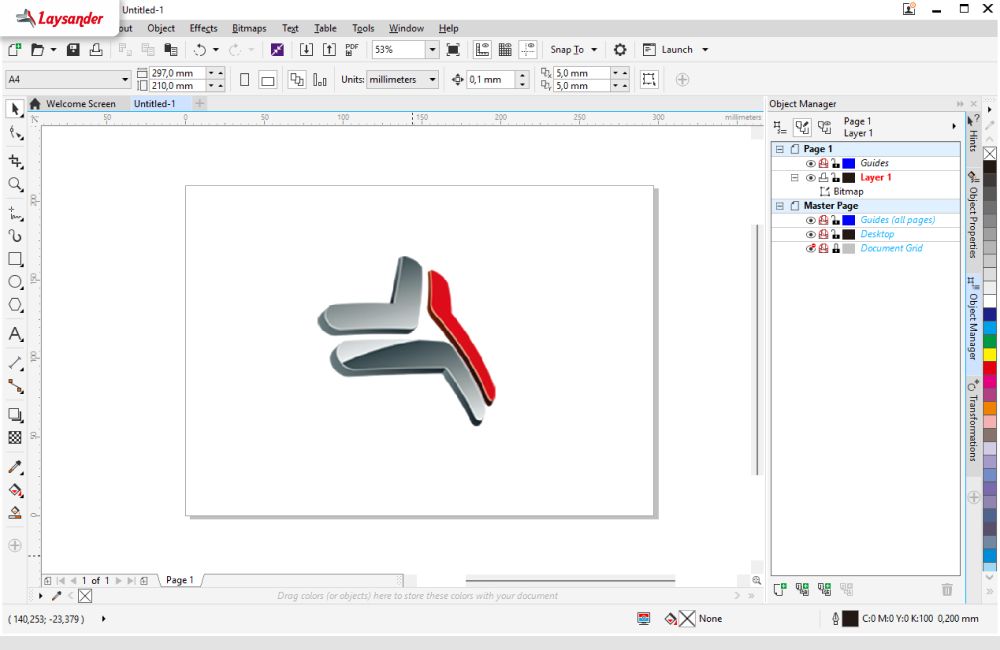1000x650 pixels.
Task: Open the A4 page size dropdown
Action: pos(125,80)
